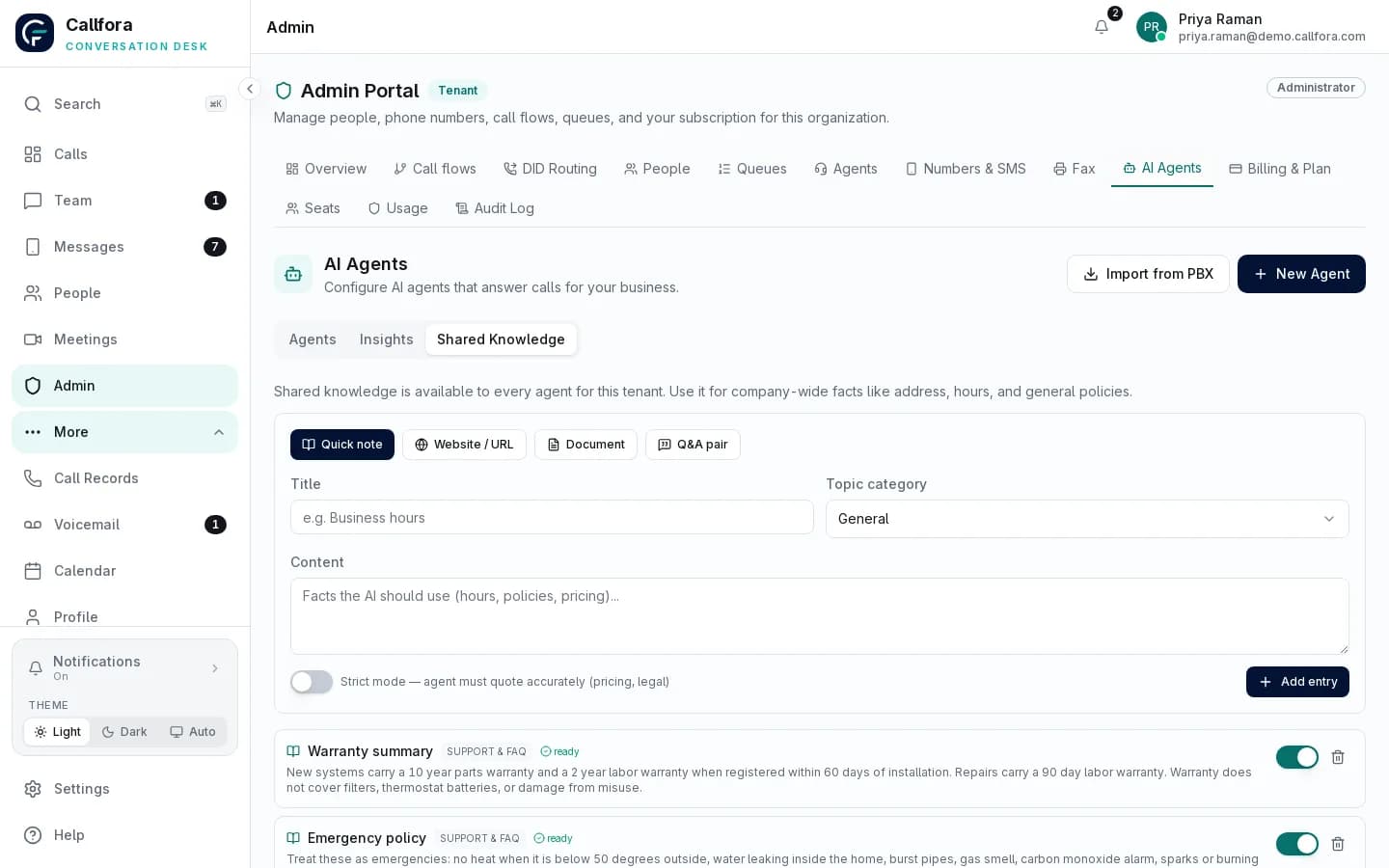1389x868 pixels.
Task: Open the DID Routing tab
Action: [550, 169]
